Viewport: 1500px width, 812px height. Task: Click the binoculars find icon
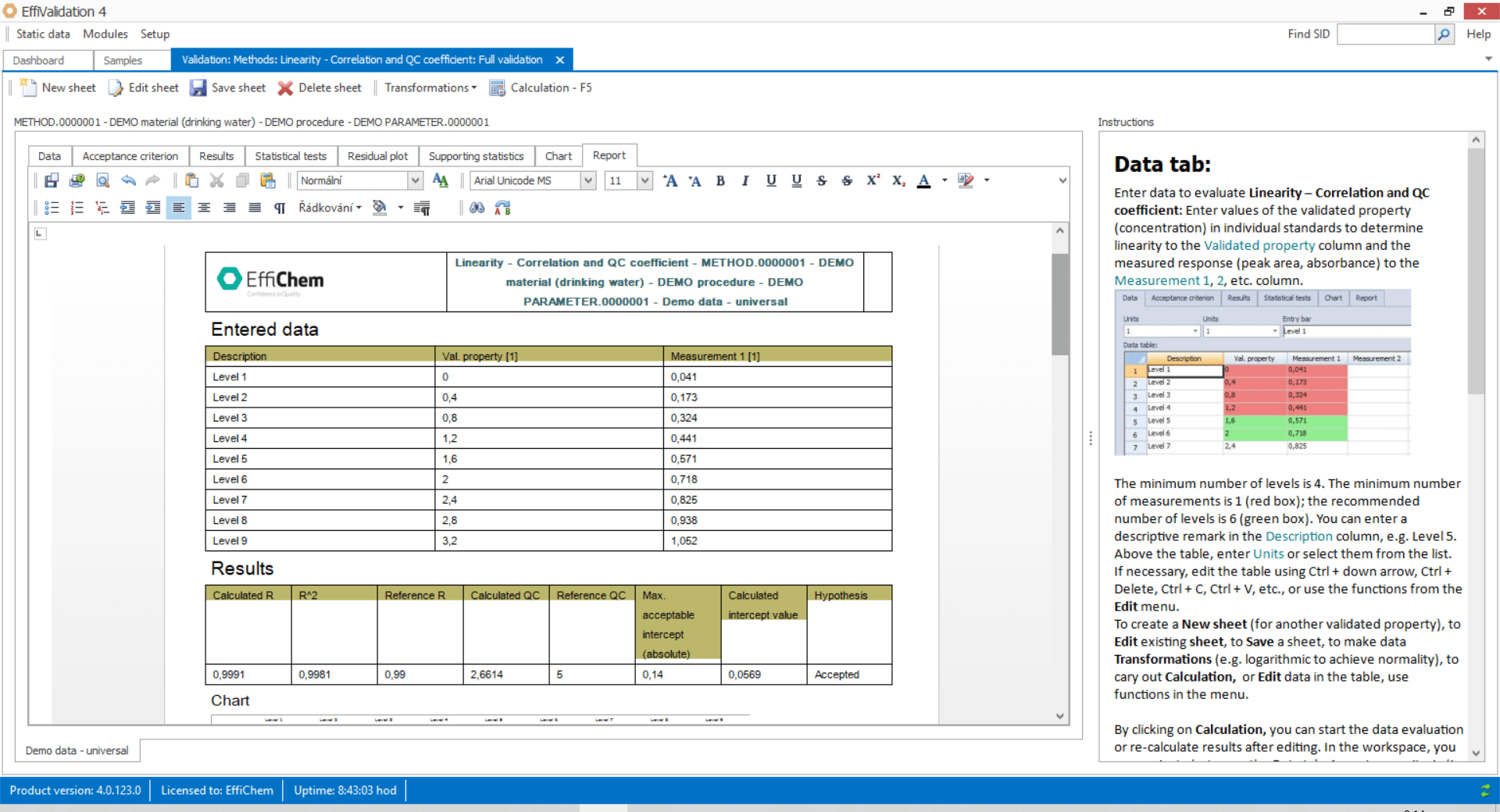coord(477,208)
